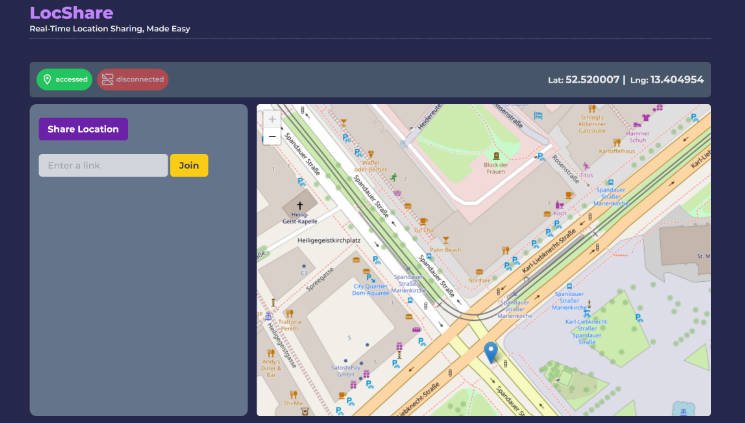Click the LocShare title
745x423 pixels.
pyautogui.click(x=71, y=13)
